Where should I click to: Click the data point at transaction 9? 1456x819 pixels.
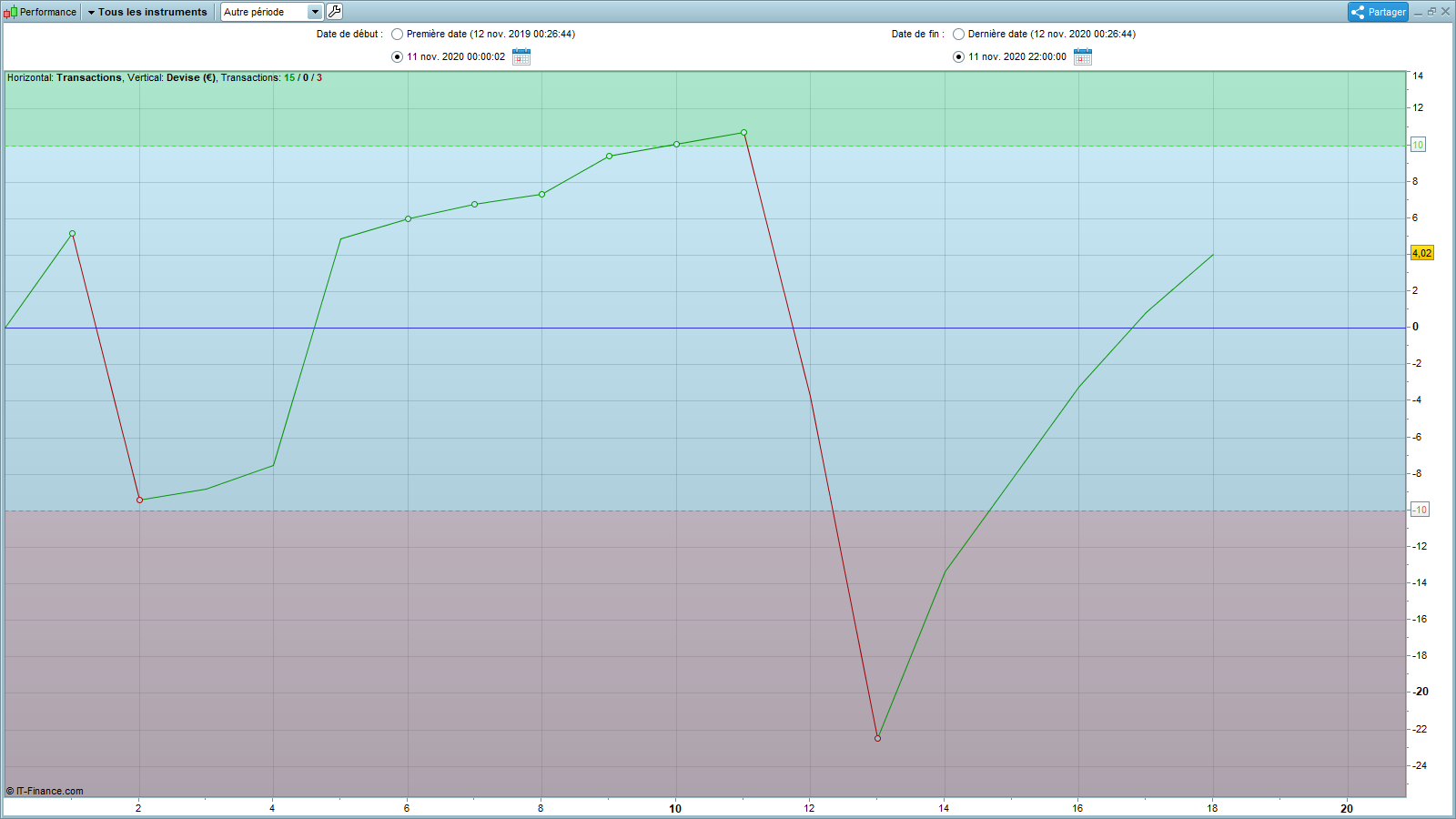coord(610,157)
